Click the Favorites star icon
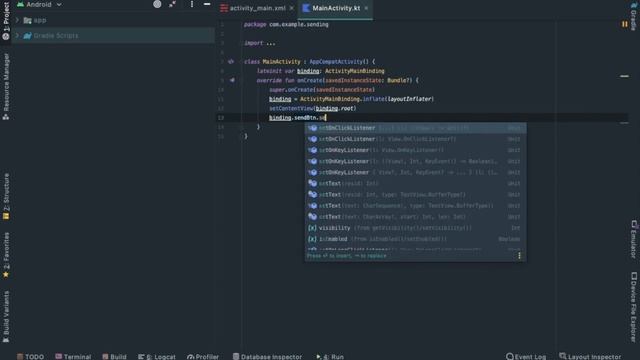The height and width of the screenshot is (360, 640). click(x=6, y=275)
